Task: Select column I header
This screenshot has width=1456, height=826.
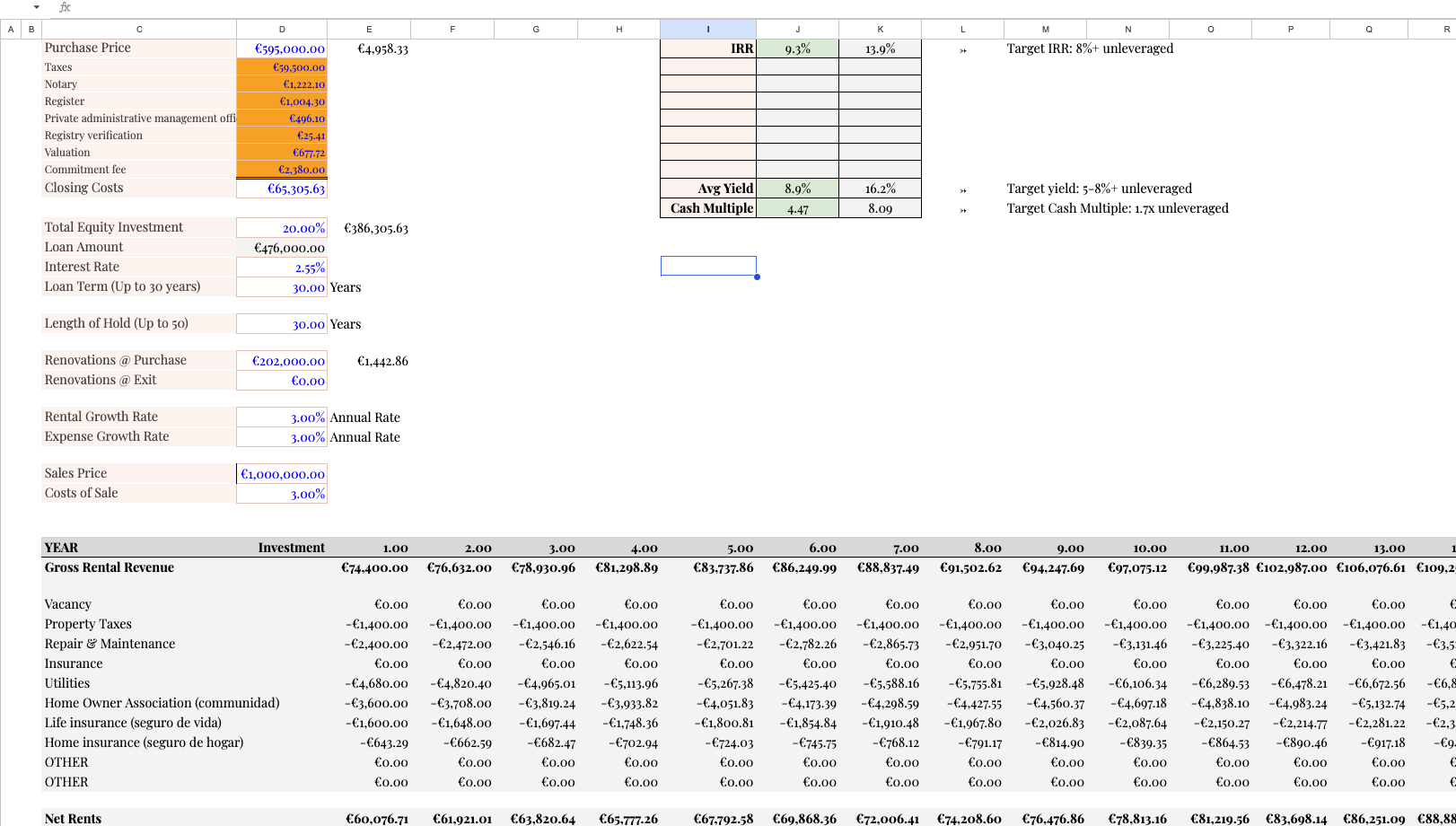Action: (x=708, y=30)
